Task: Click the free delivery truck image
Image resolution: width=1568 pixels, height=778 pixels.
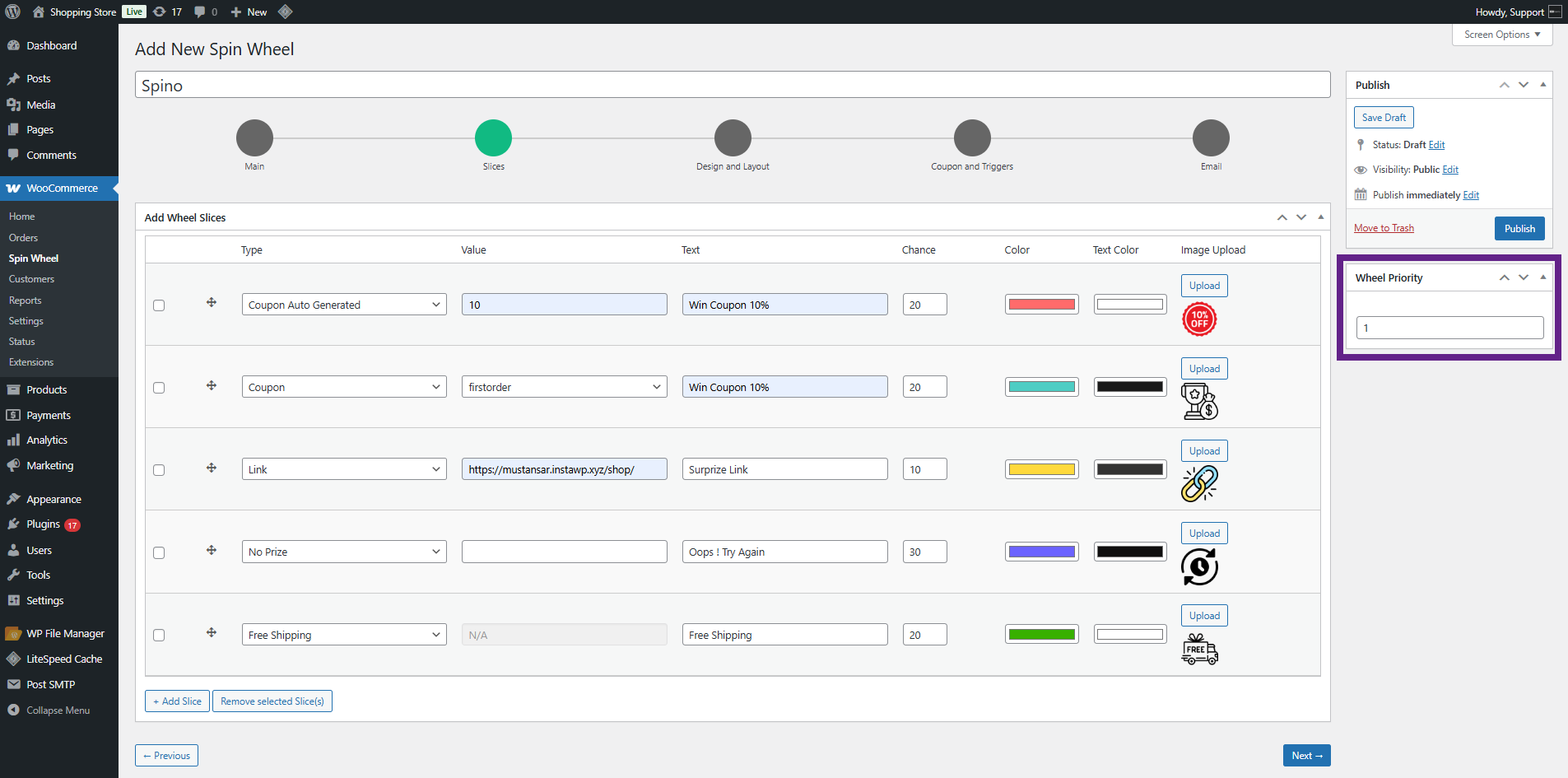Action: 1199,650
